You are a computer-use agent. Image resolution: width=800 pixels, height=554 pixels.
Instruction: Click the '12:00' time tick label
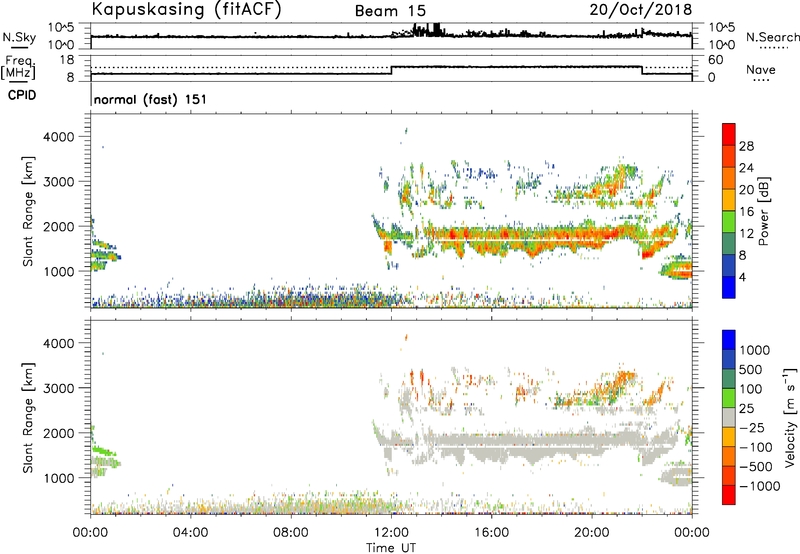tap(391, 533)
